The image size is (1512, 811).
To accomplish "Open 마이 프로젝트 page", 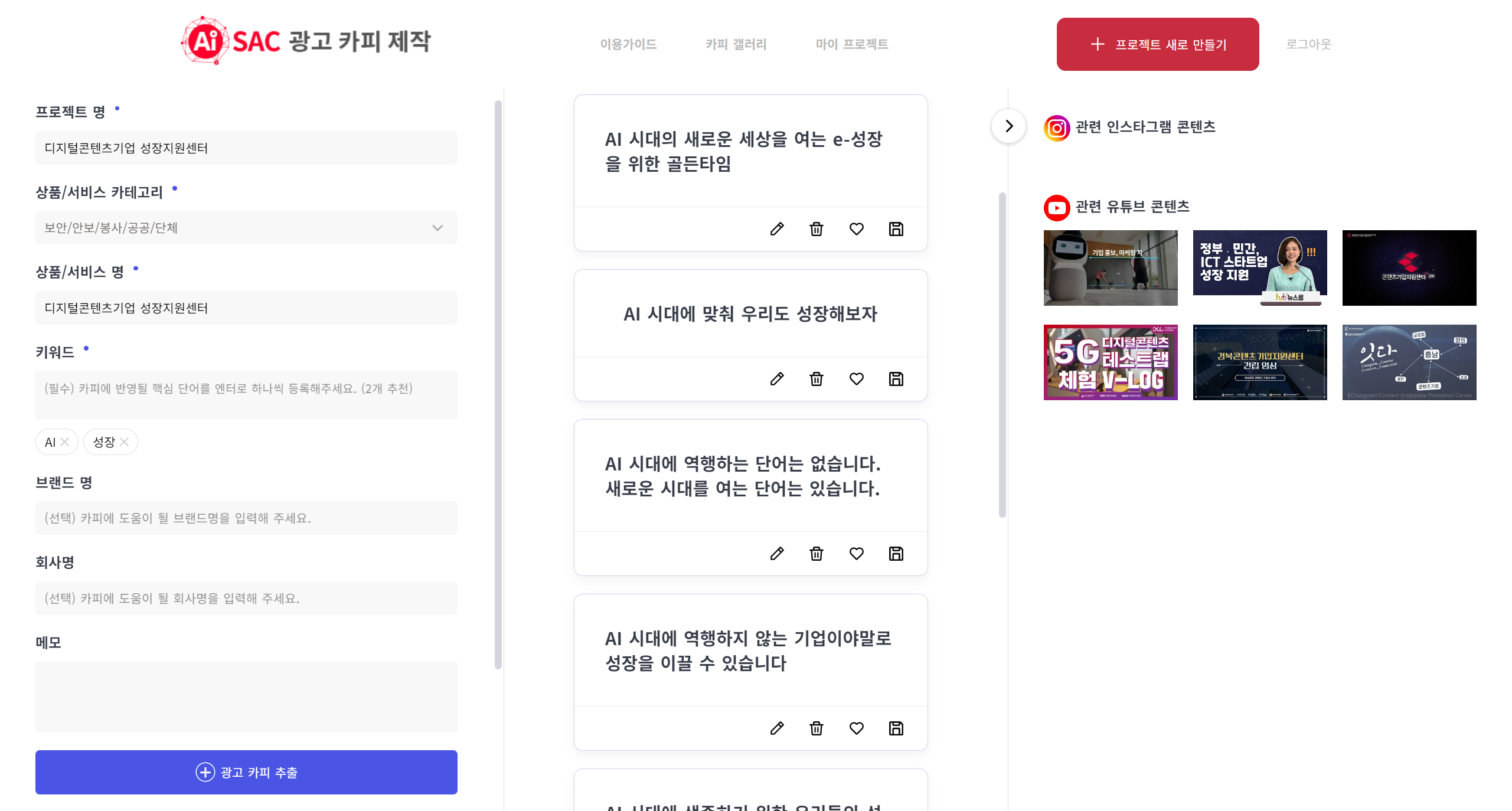I will 852,44.
